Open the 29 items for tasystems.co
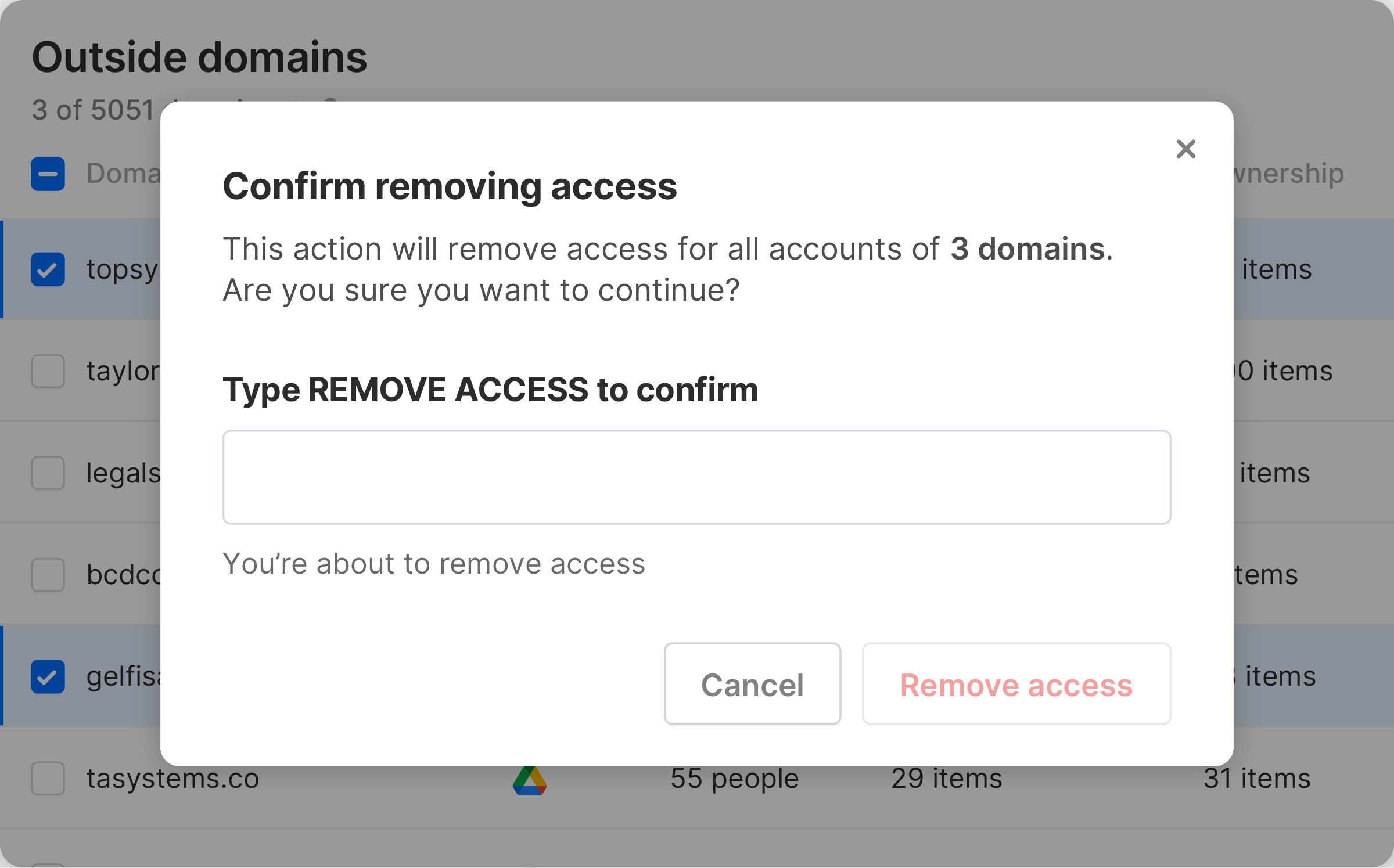This screenshot has height=868, width=1394. click(x=946, y=778)
